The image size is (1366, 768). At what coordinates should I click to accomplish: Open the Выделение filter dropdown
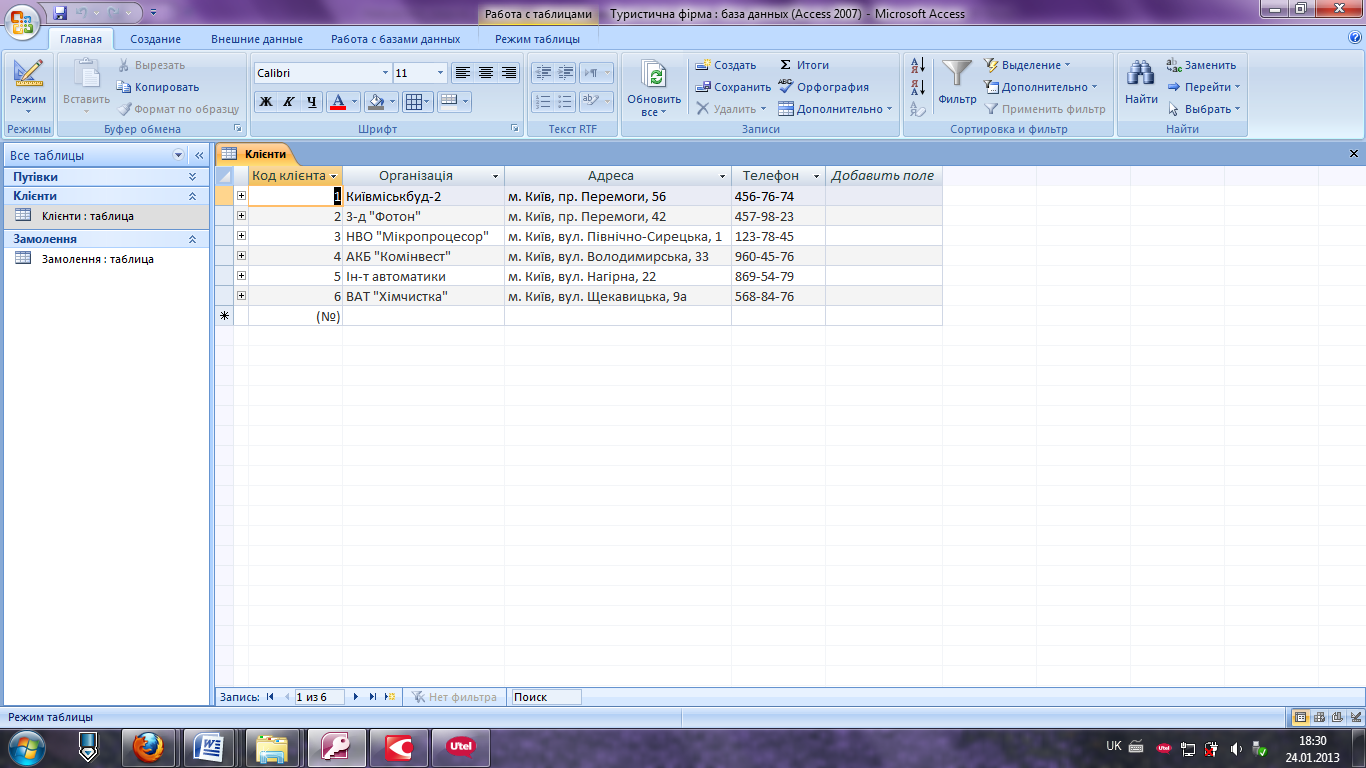[x=1027, y=65]
